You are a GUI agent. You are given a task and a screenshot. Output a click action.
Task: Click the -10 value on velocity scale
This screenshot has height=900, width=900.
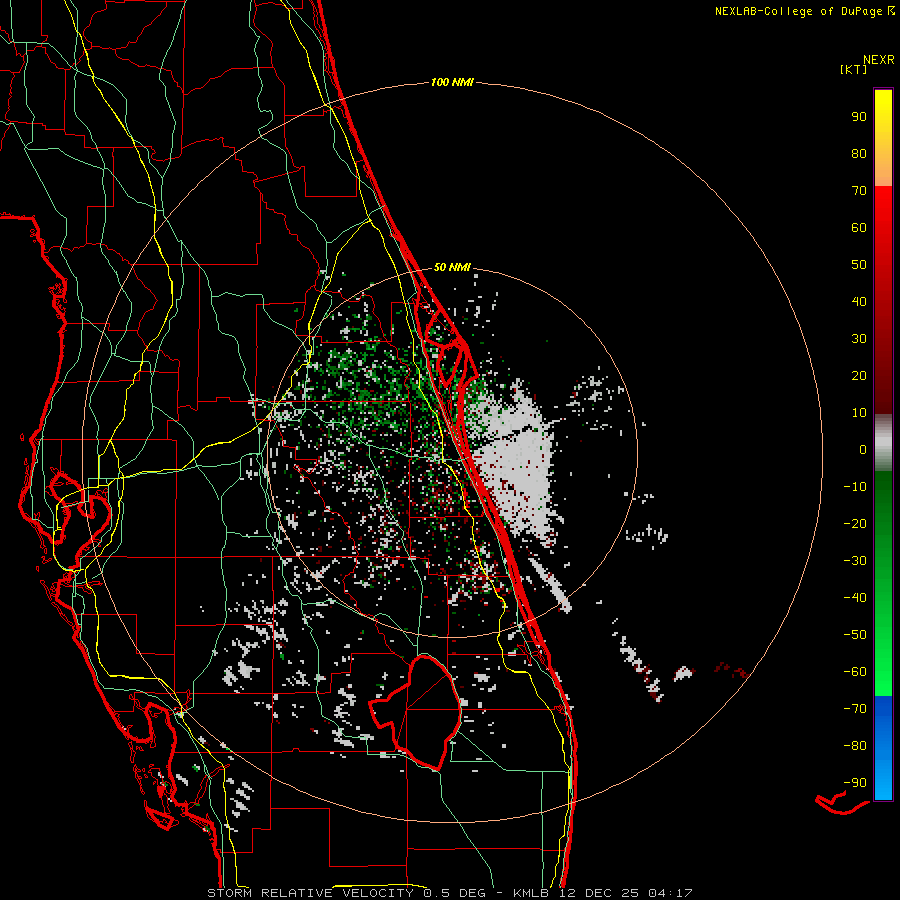point(855,487)
